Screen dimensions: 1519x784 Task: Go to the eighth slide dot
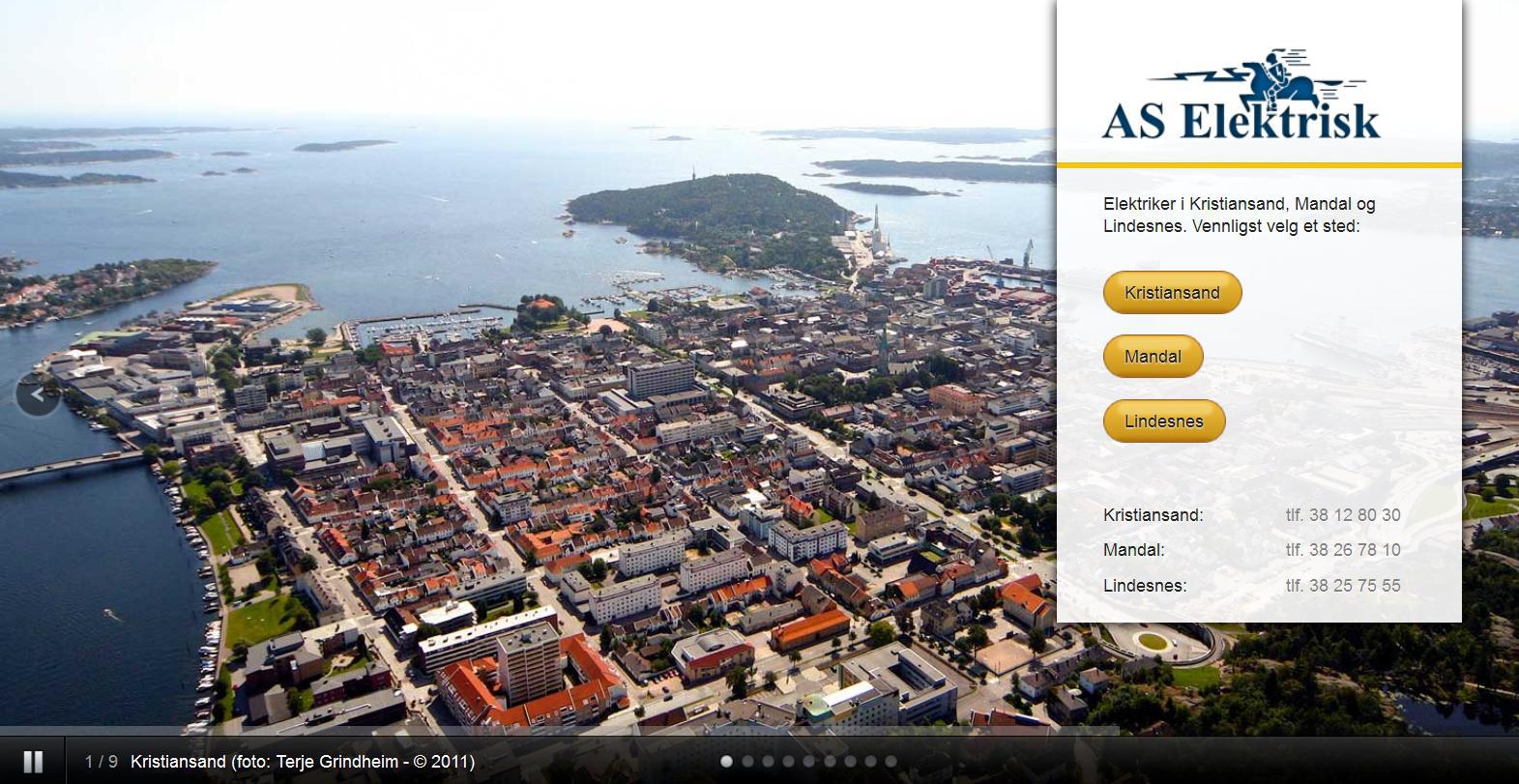870,762
